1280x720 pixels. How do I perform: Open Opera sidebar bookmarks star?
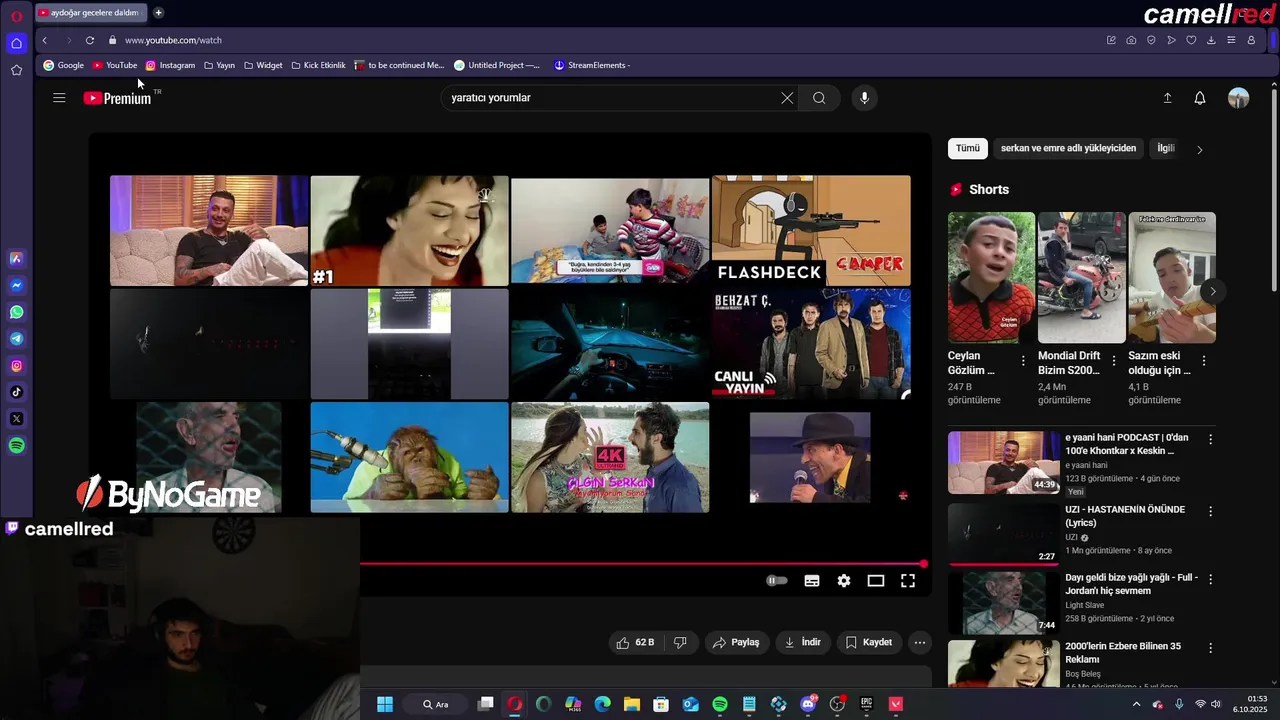click(x=16, y=70)
